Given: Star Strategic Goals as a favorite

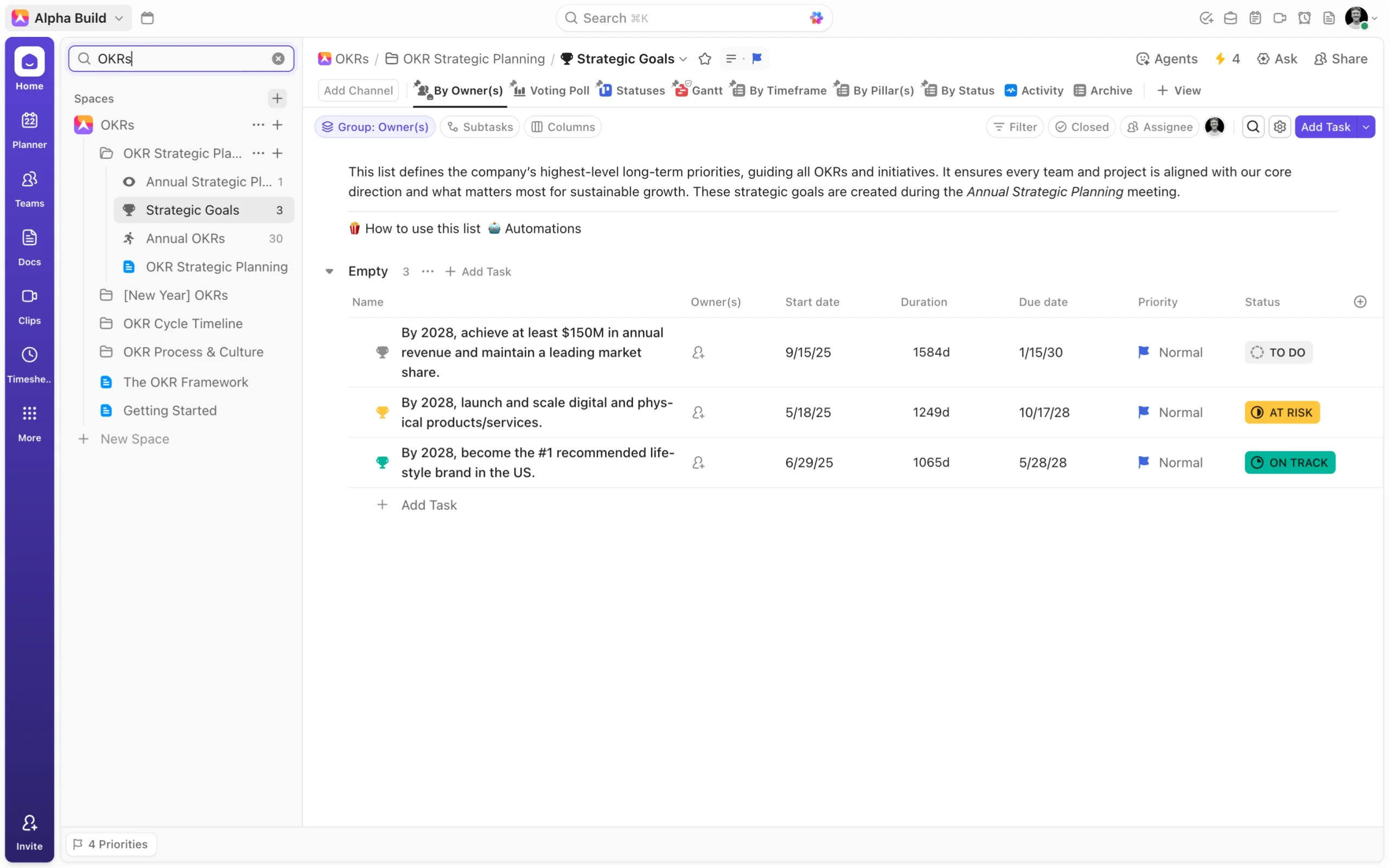Looking at the screenshot, I should tap(705, 59).
